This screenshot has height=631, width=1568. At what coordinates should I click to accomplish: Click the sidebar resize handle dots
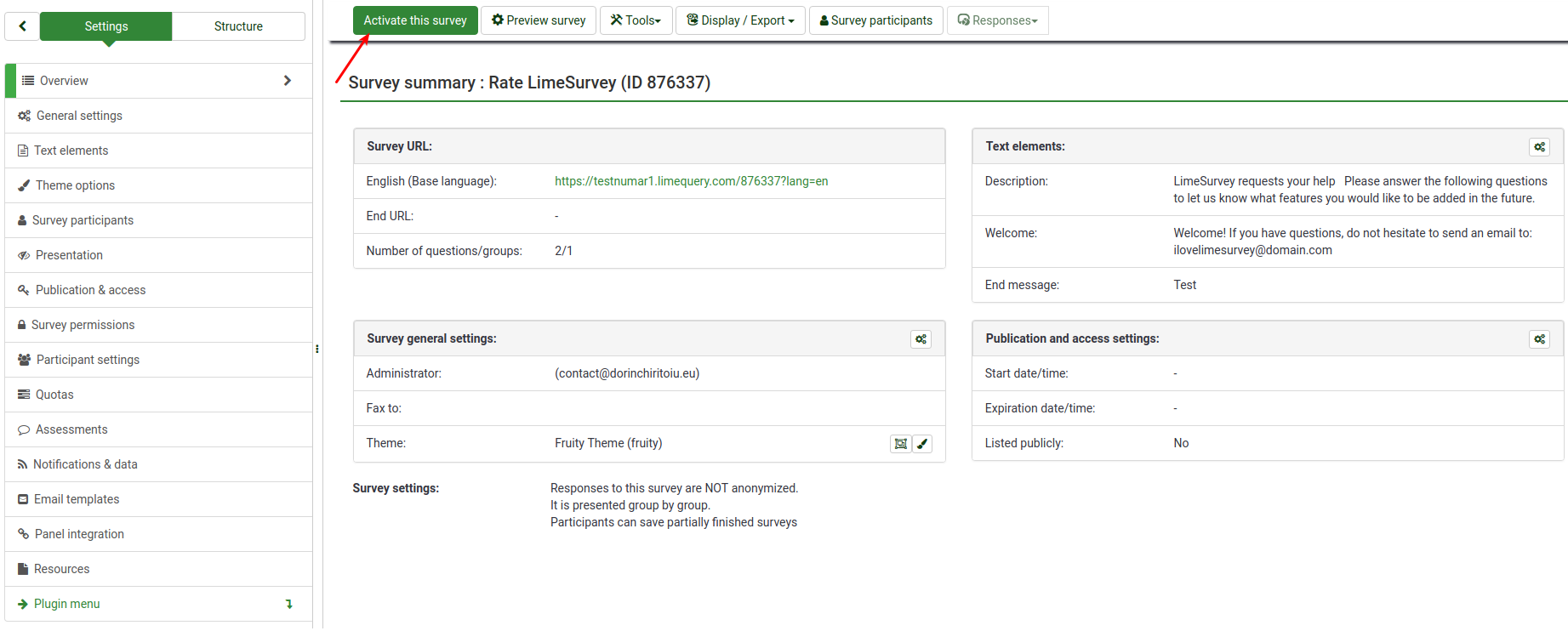click(317, 349)
